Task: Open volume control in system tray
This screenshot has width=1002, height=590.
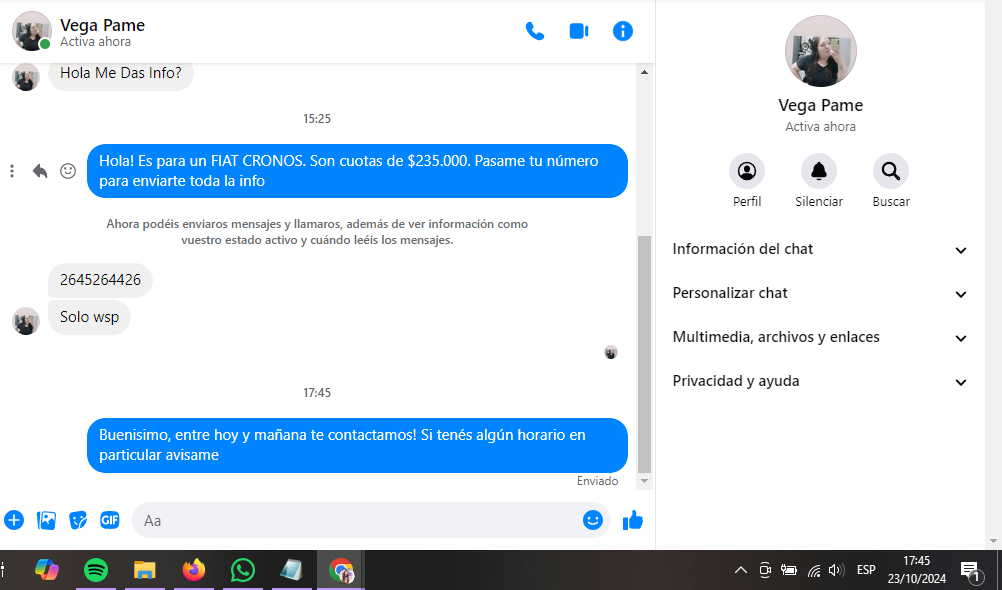Action: pos(836,570)
